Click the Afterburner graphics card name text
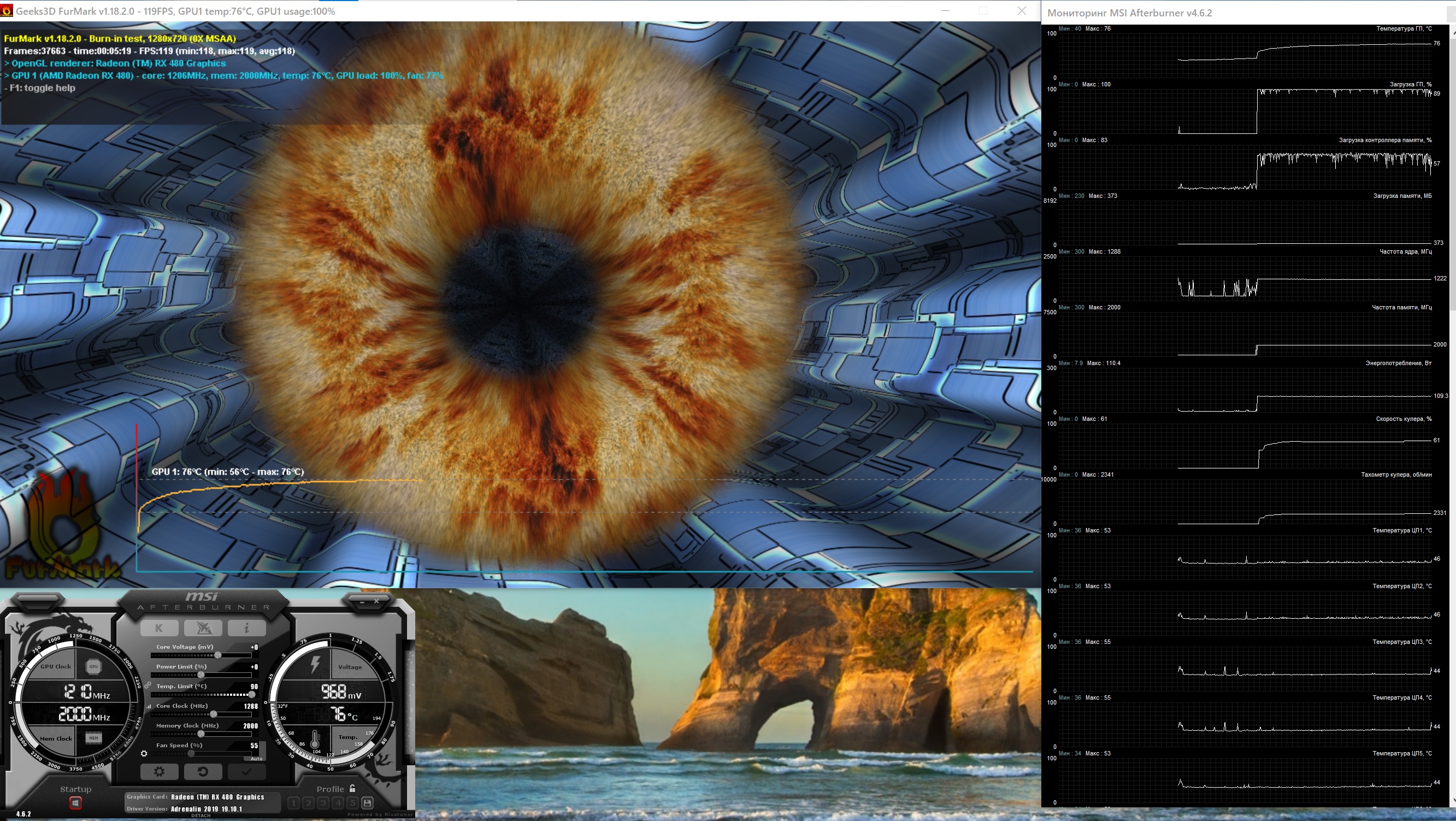 point(217,797)
